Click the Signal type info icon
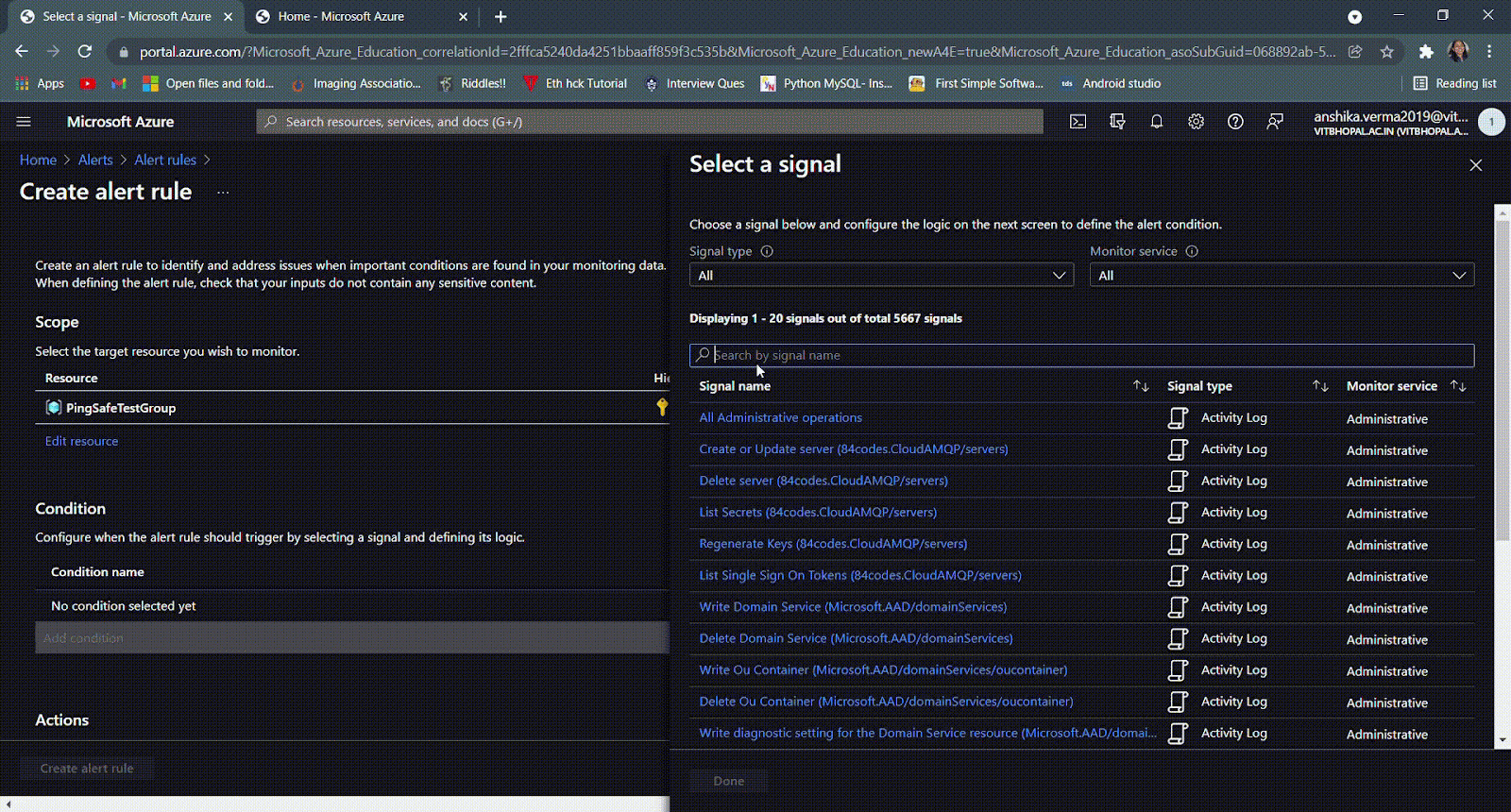The width and height of the screenshot is (1511, 812). coord(767,251)
